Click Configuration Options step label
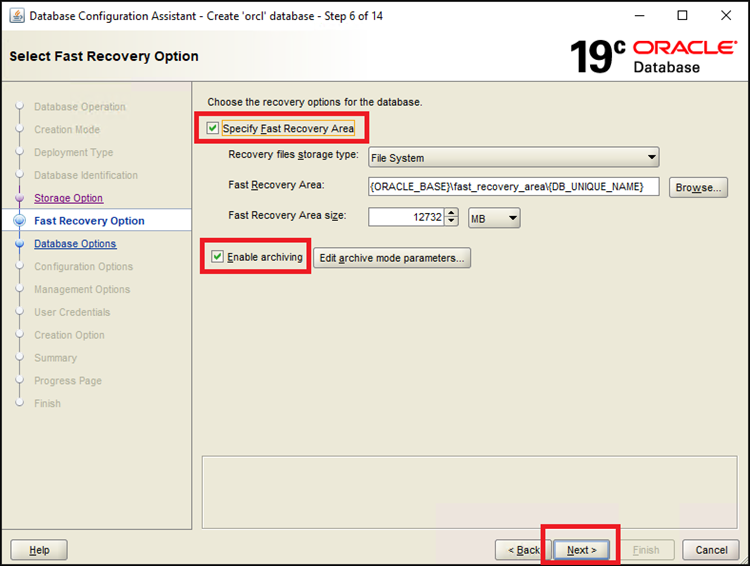750x566 pixels. point(84,266)
